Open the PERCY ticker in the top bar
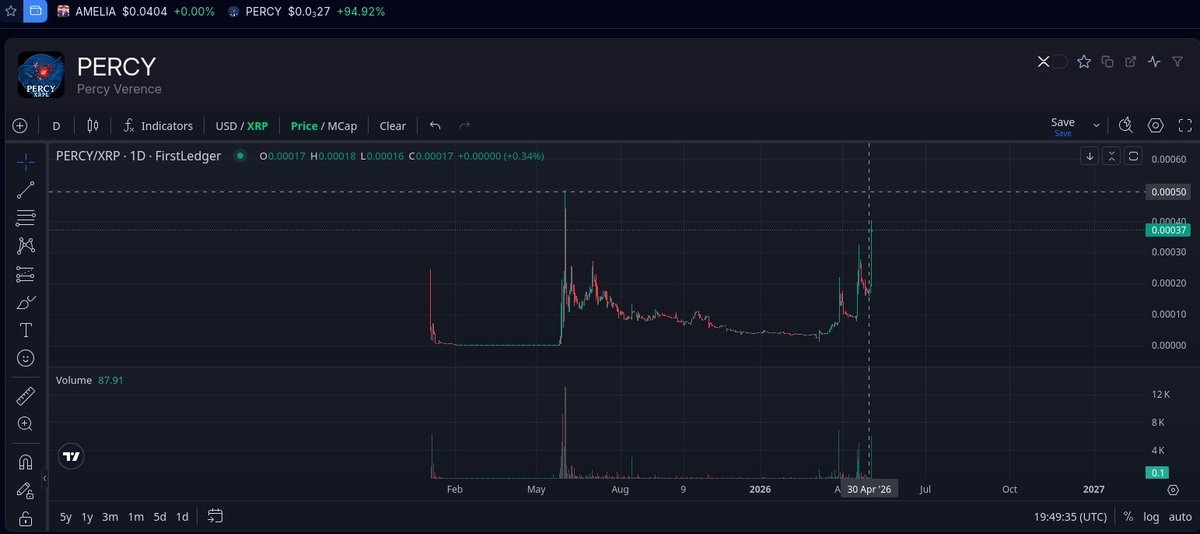The image size is (1200, 534). pos(306,11)
